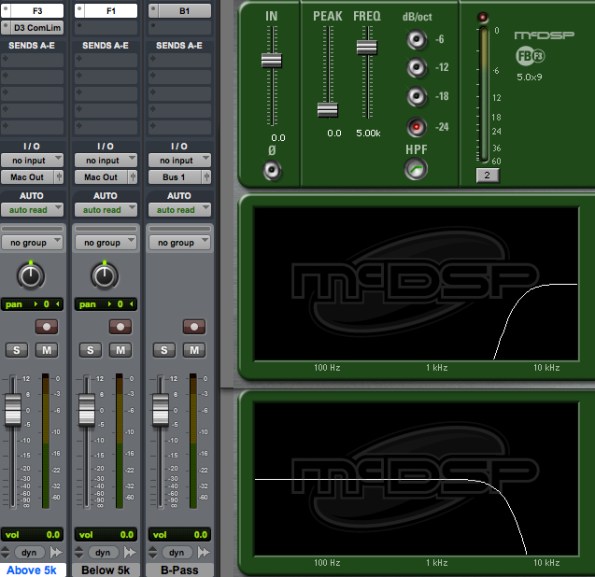Open input selector on Below 5k track
The image size is (595, 577).
click(x=106, y=160)
